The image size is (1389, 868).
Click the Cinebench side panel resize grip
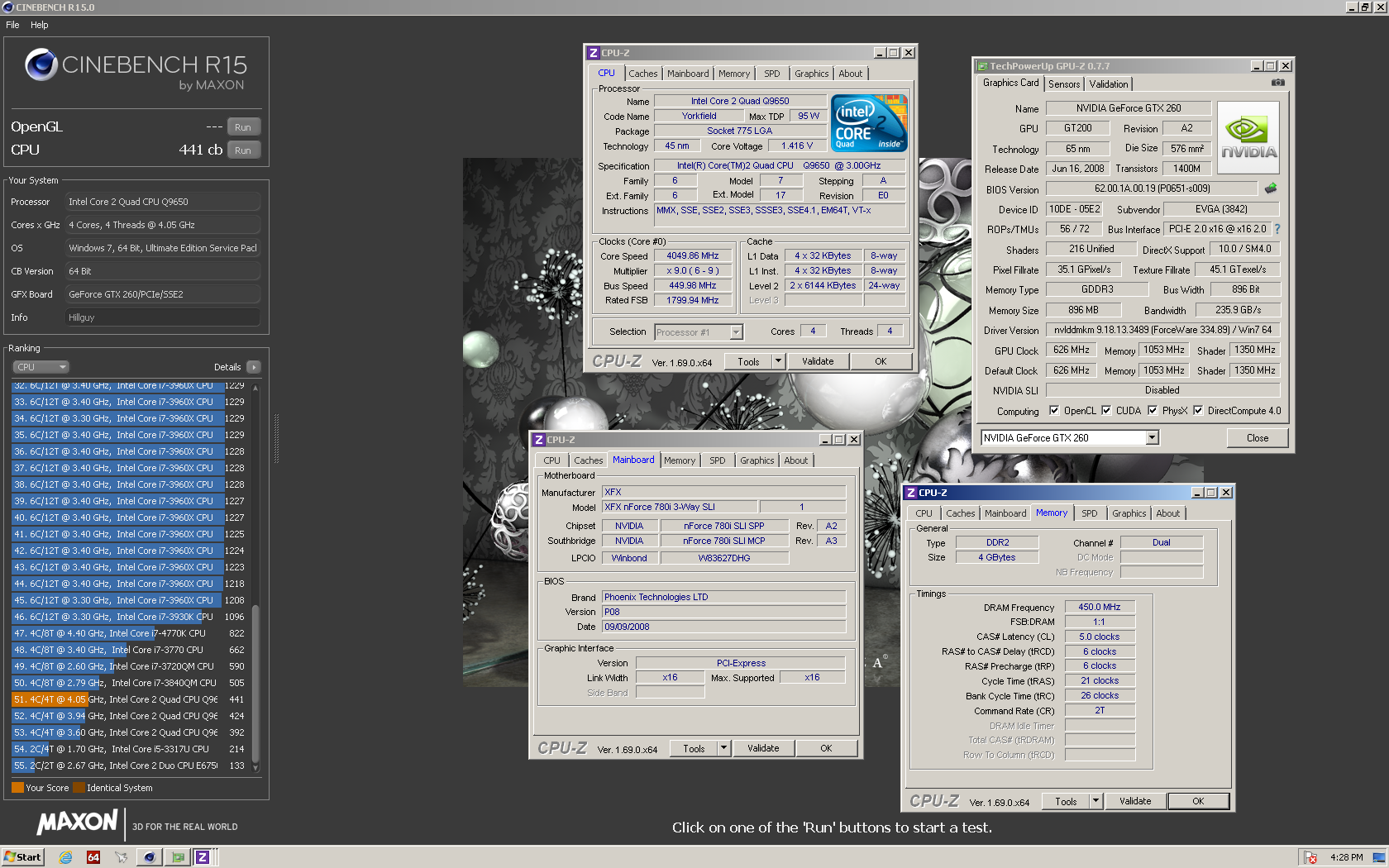276,438
